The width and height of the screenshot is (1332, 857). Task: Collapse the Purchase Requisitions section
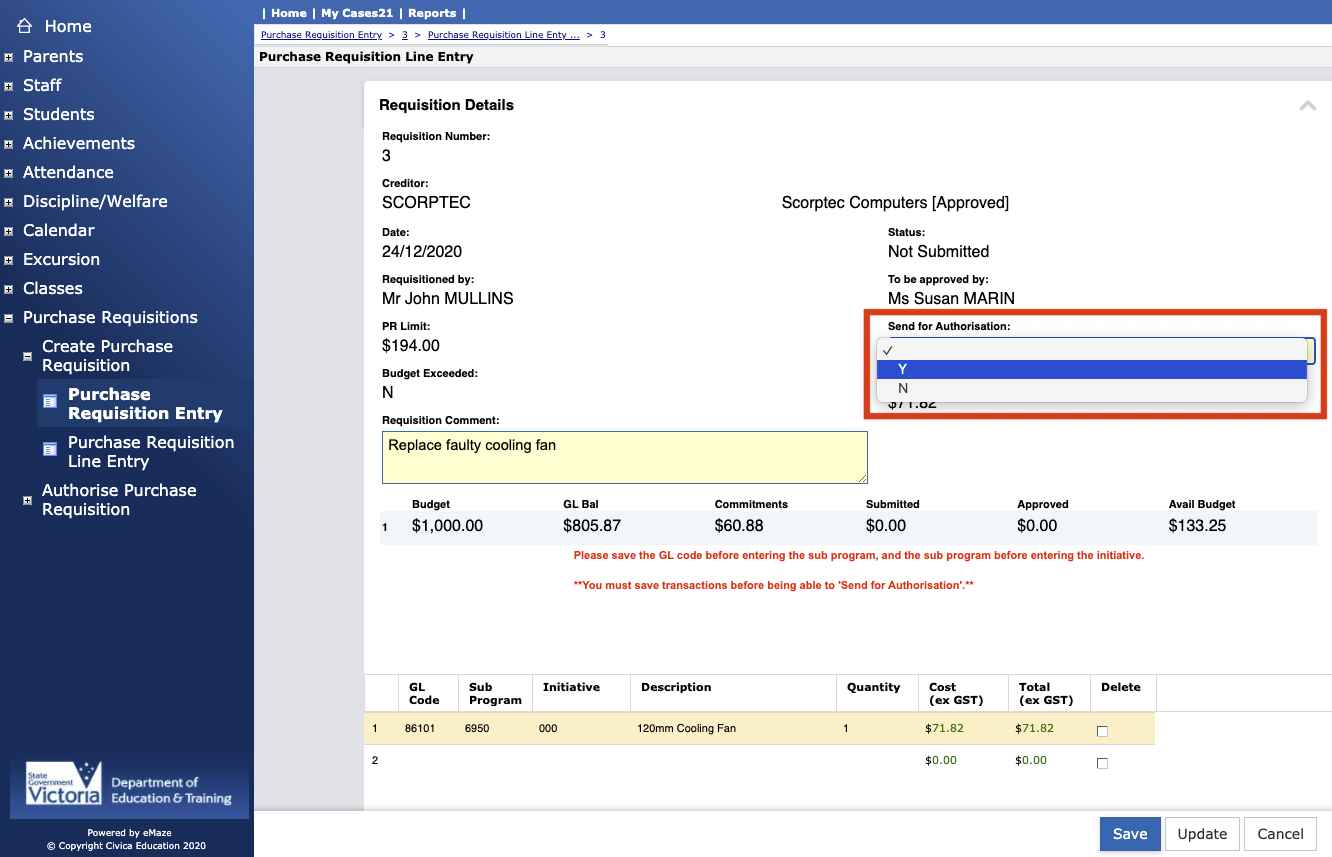click(x=8, y=318)
